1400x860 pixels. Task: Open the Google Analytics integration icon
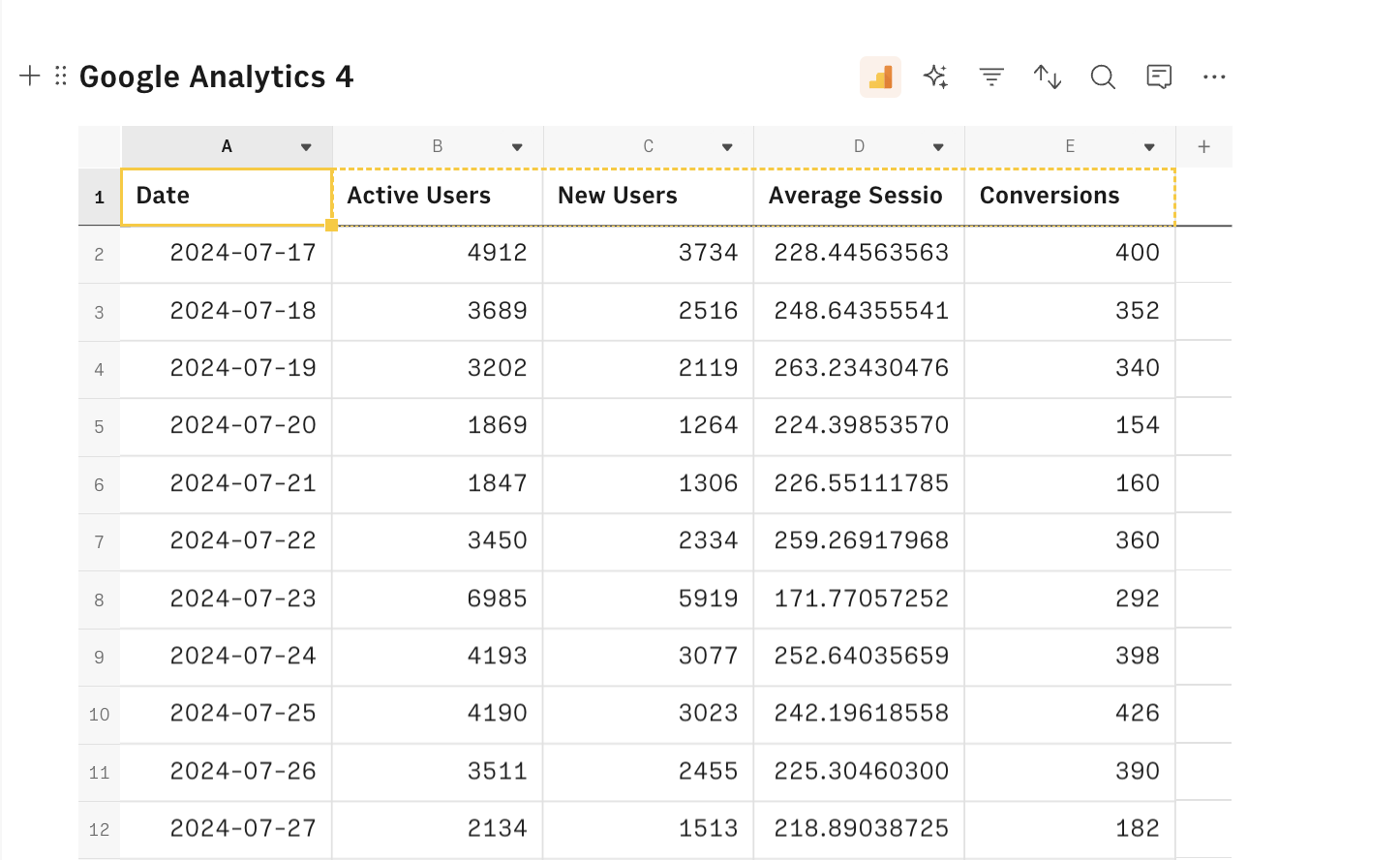pos(881,77)
